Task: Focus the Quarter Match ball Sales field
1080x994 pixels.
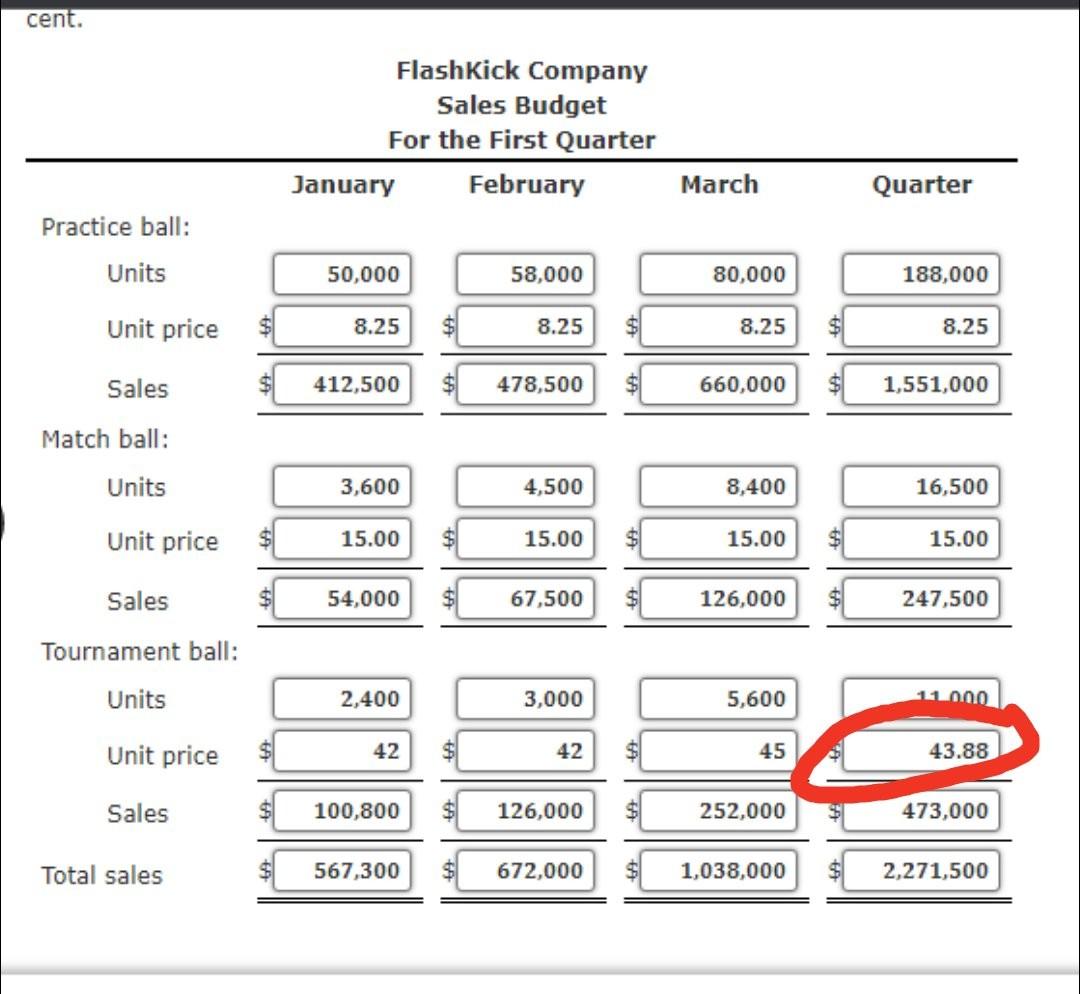Action: 921,599
